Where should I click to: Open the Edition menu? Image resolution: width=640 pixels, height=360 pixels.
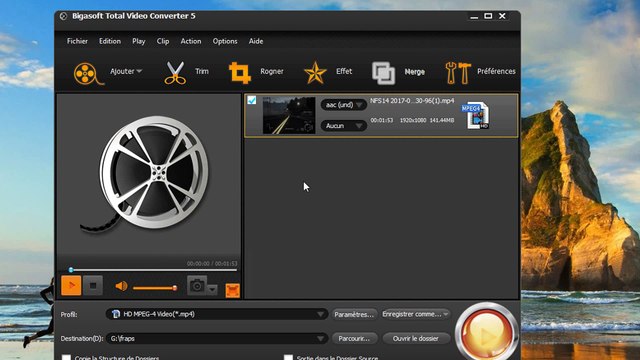[110, 41]
